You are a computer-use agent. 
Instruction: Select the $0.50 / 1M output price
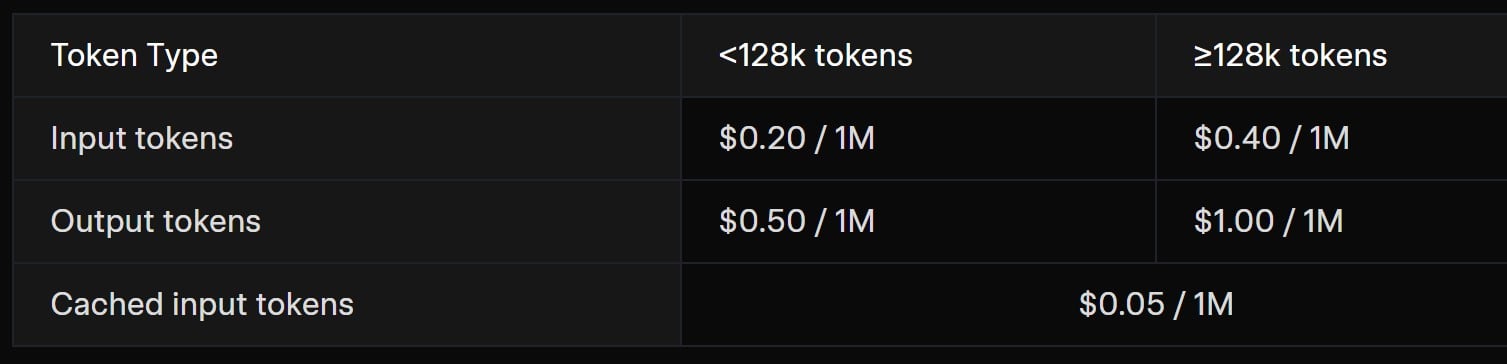[796, 221]
